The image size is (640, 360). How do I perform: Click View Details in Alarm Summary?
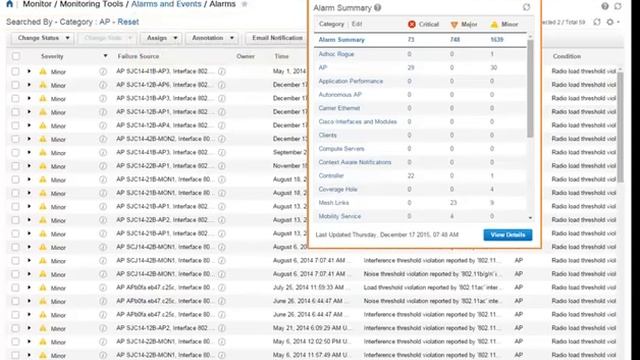pyautogui.click(x=508, y=235)
